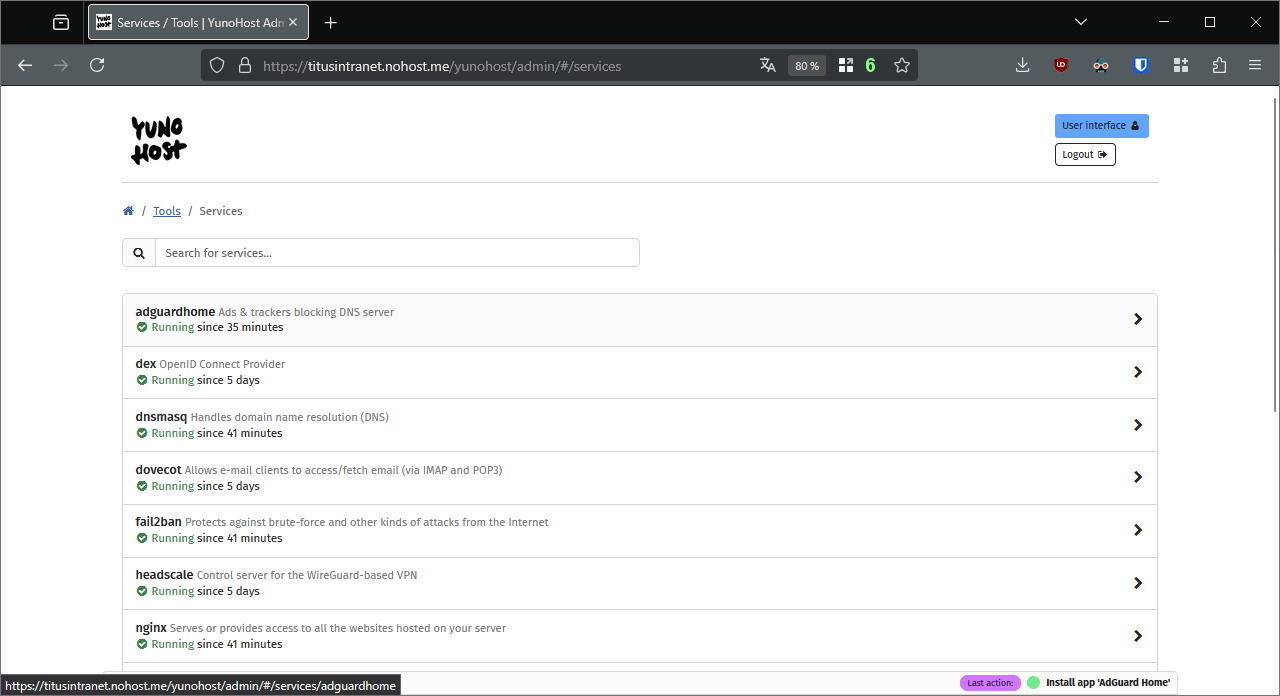Click the YunoHost logo
The height and width of the screenshot is (696, 1280).
[159, 140]
